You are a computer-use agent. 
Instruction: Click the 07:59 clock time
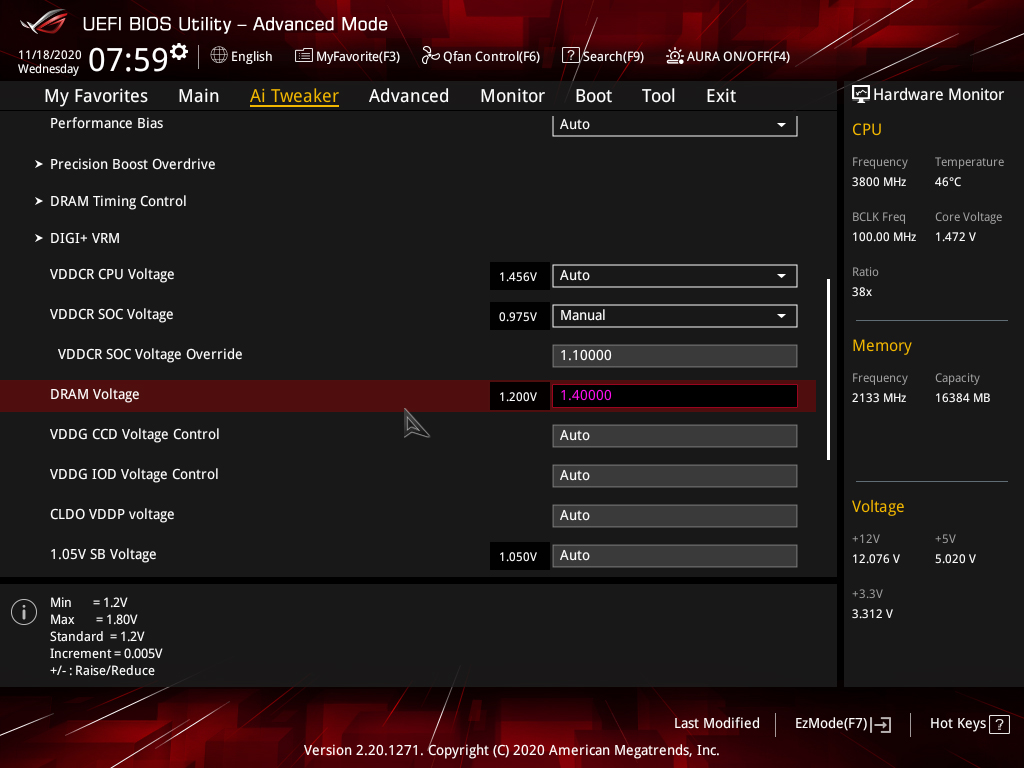point(129,60)
